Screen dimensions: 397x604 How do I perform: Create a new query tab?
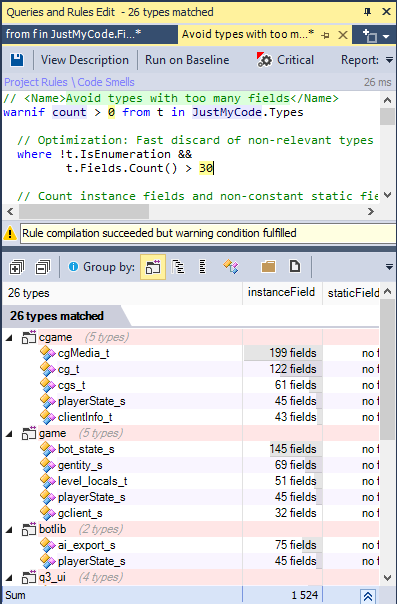370,35
